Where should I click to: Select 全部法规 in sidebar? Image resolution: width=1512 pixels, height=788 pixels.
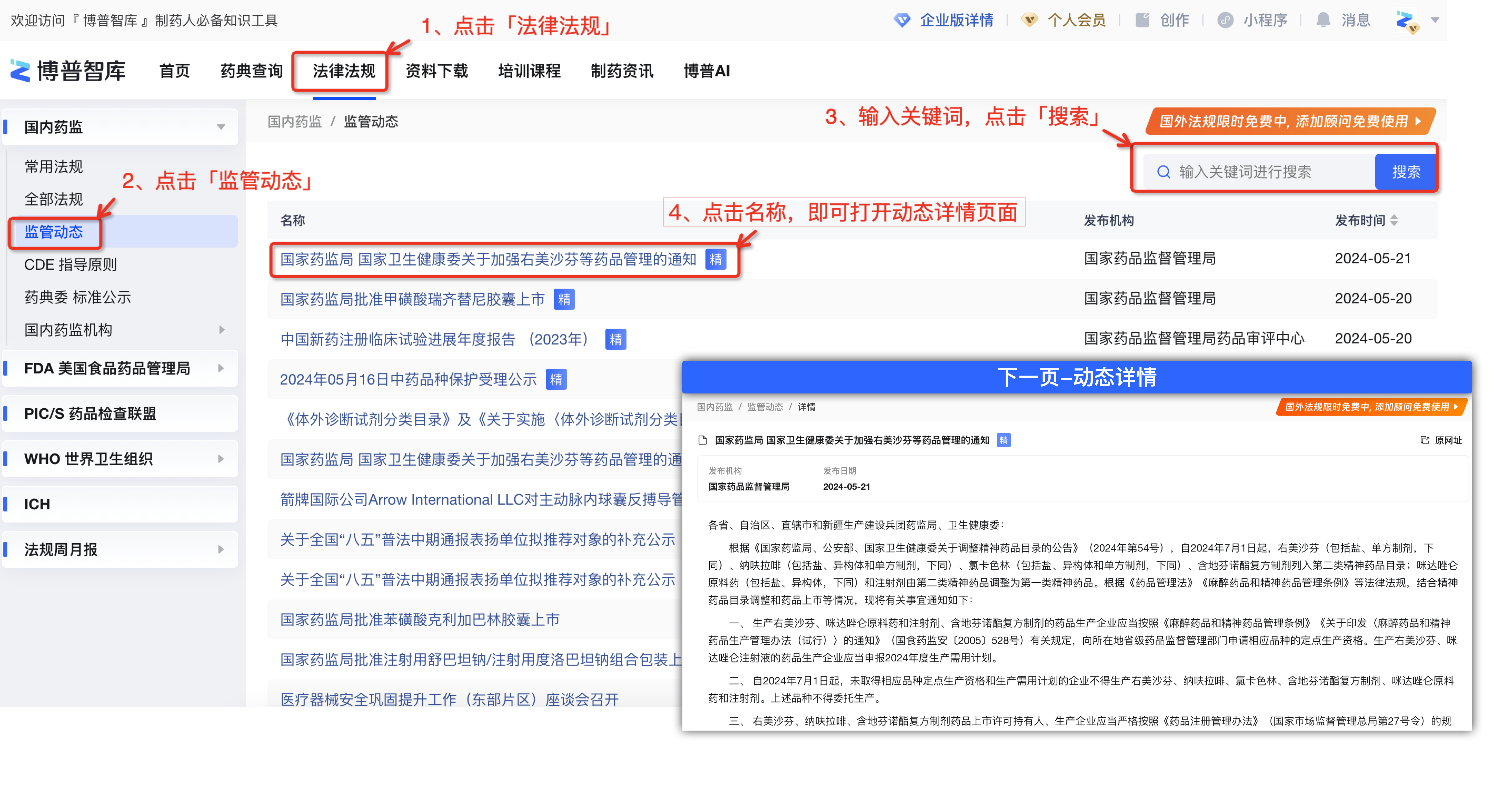pos(53,199)
